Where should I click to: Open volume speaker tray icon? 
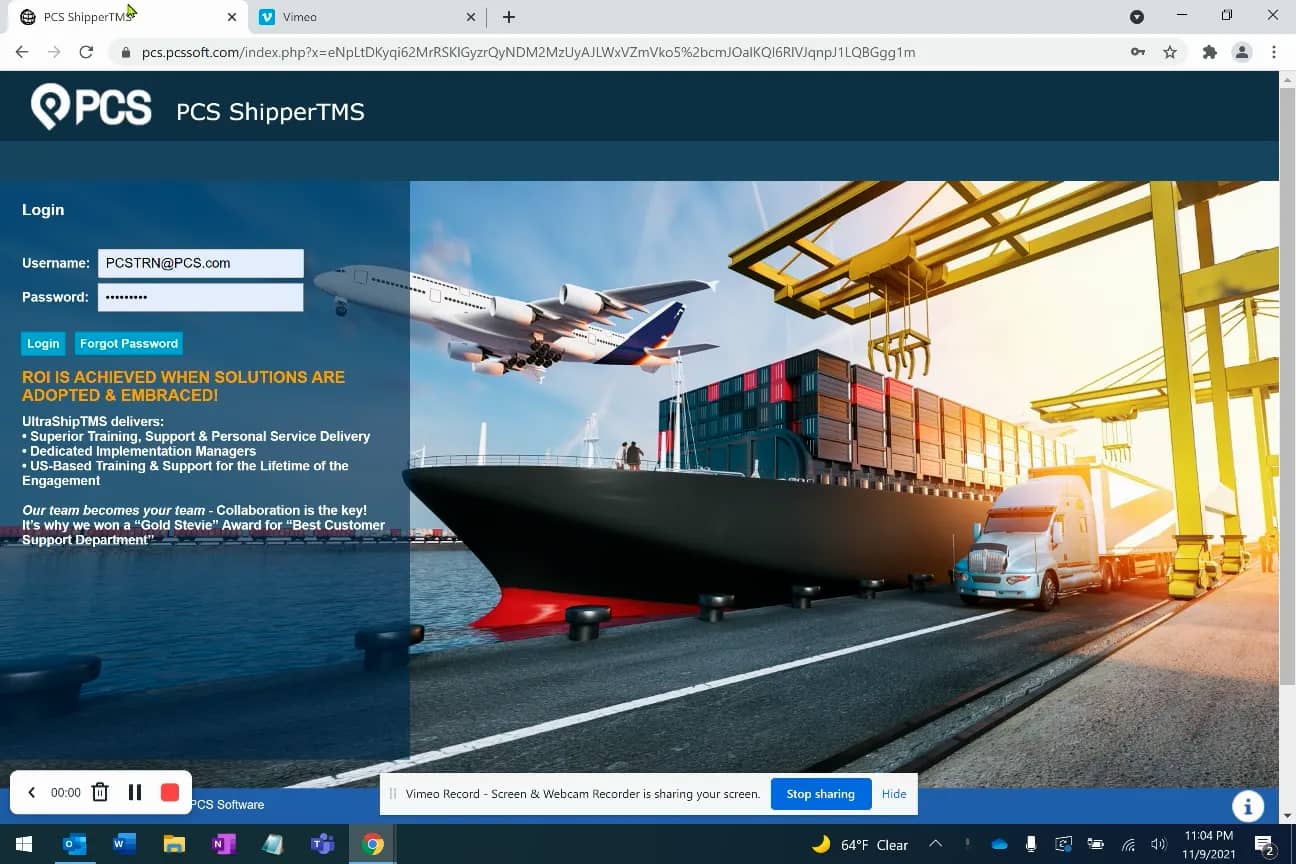coord(1159,845)
